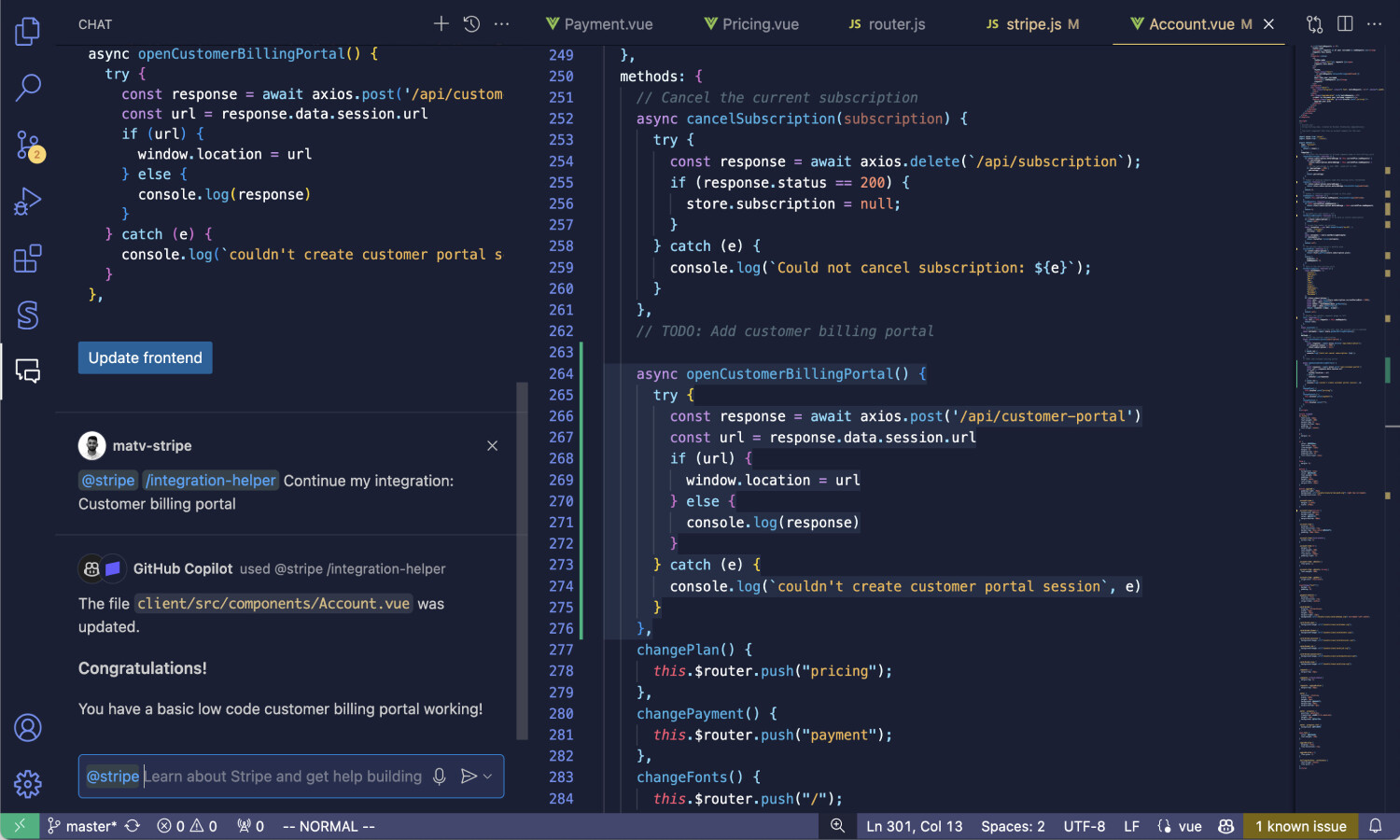This screenshot has height=840, width=1400.
Task: Go to line via Ln 301, Col 13
Action: (914, 826)
